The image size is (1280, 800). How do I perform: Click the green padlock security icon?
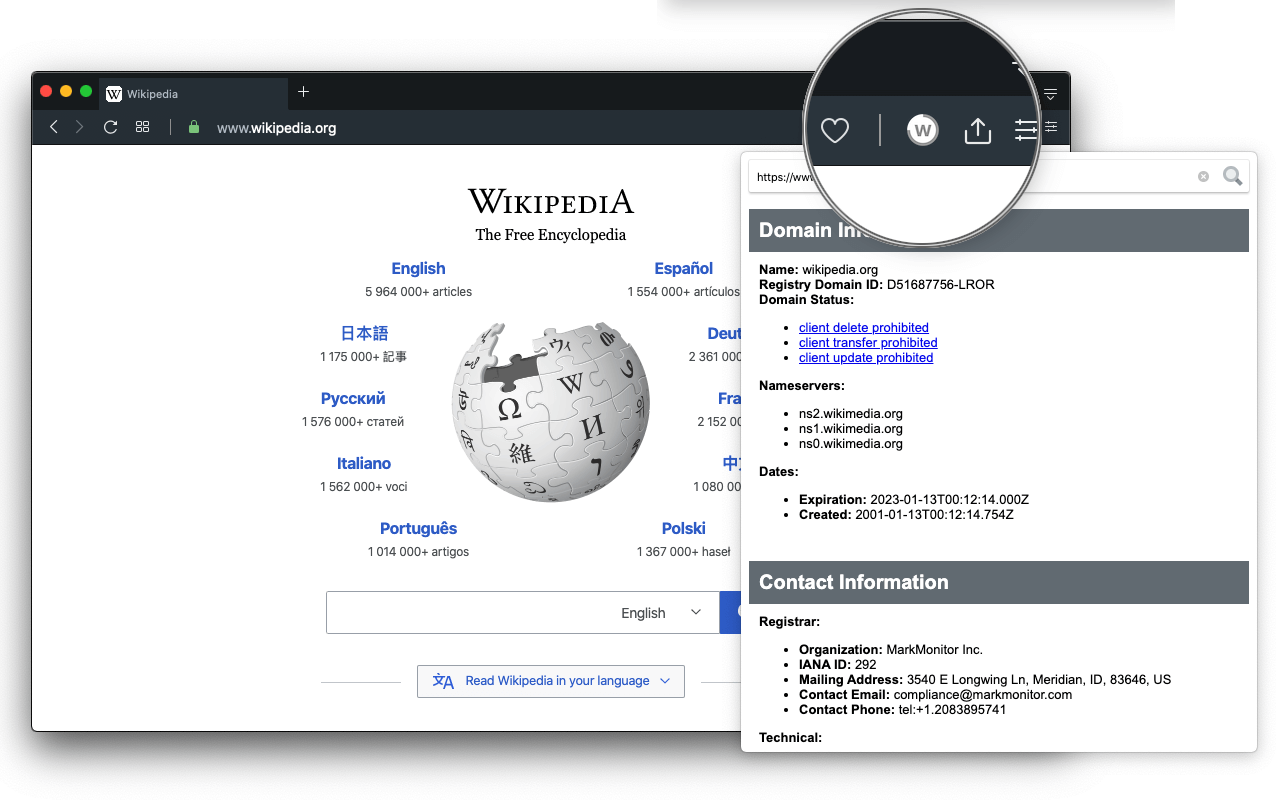coord(194,127)
